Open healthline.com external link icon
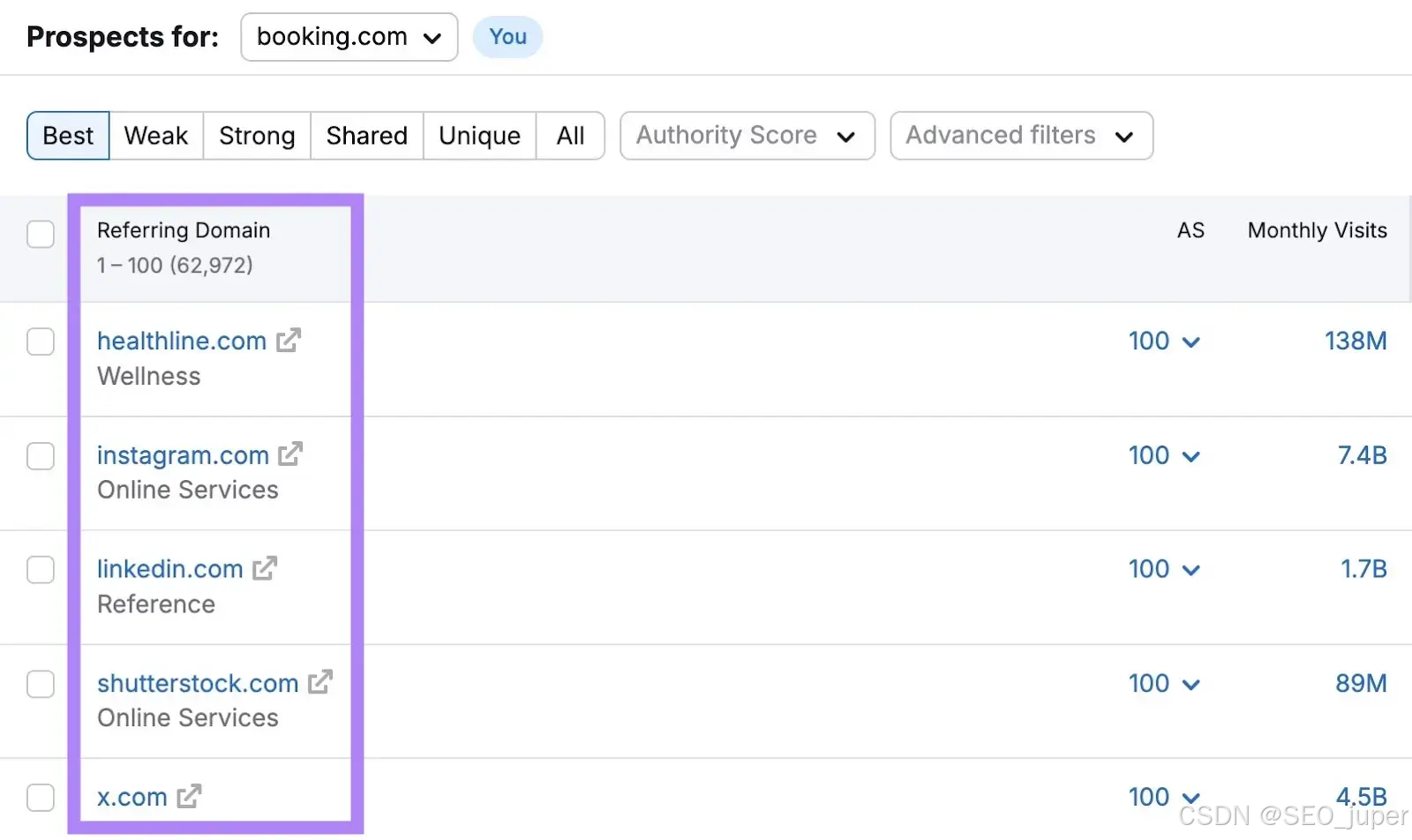Viewport: 1412px width, 840px height. click(x=289, y=341)
